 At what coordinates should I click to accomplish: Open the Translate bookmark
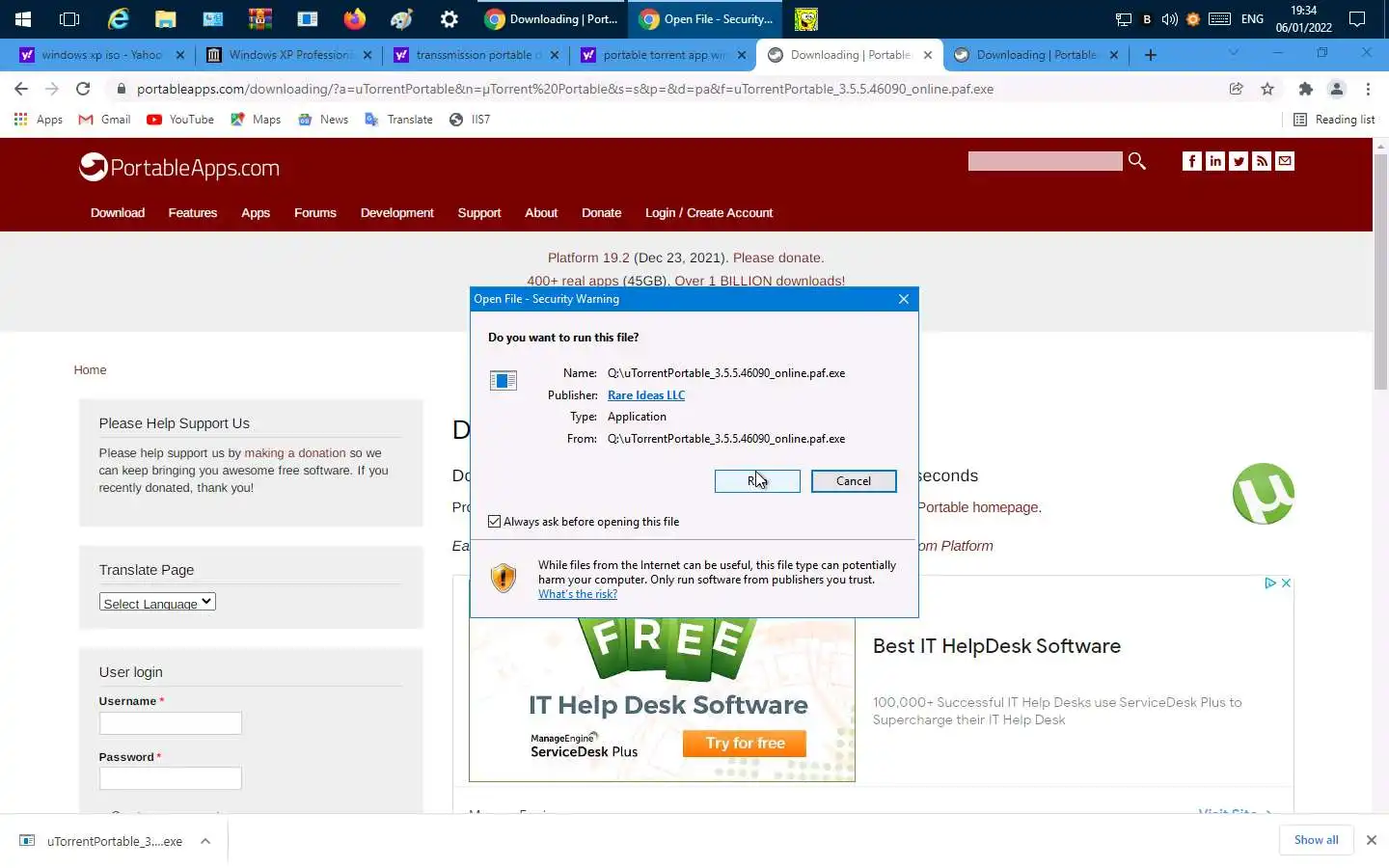[x=398, y=120]
